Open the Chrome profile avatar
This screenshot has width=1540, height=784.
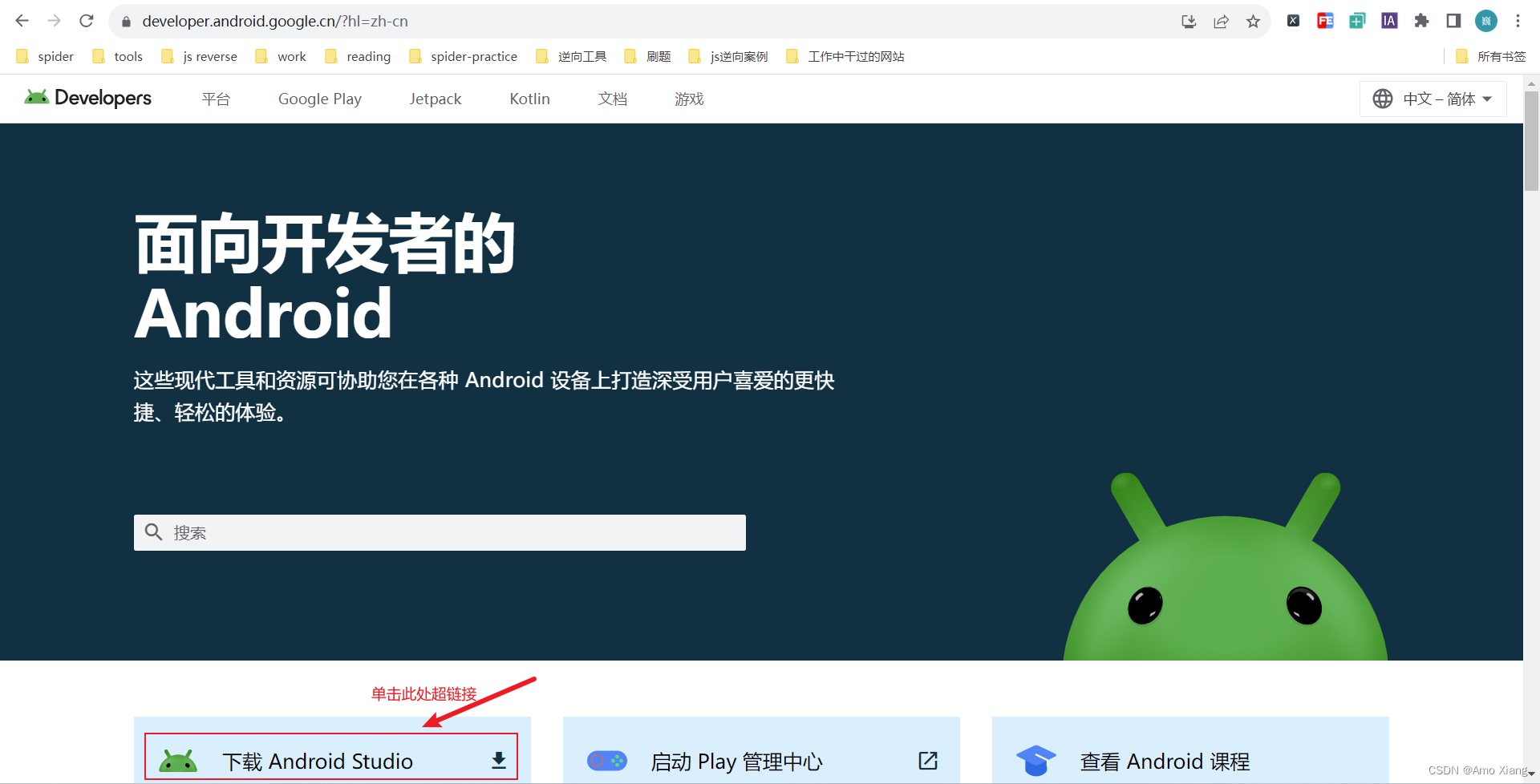(x=1486, y=21)
